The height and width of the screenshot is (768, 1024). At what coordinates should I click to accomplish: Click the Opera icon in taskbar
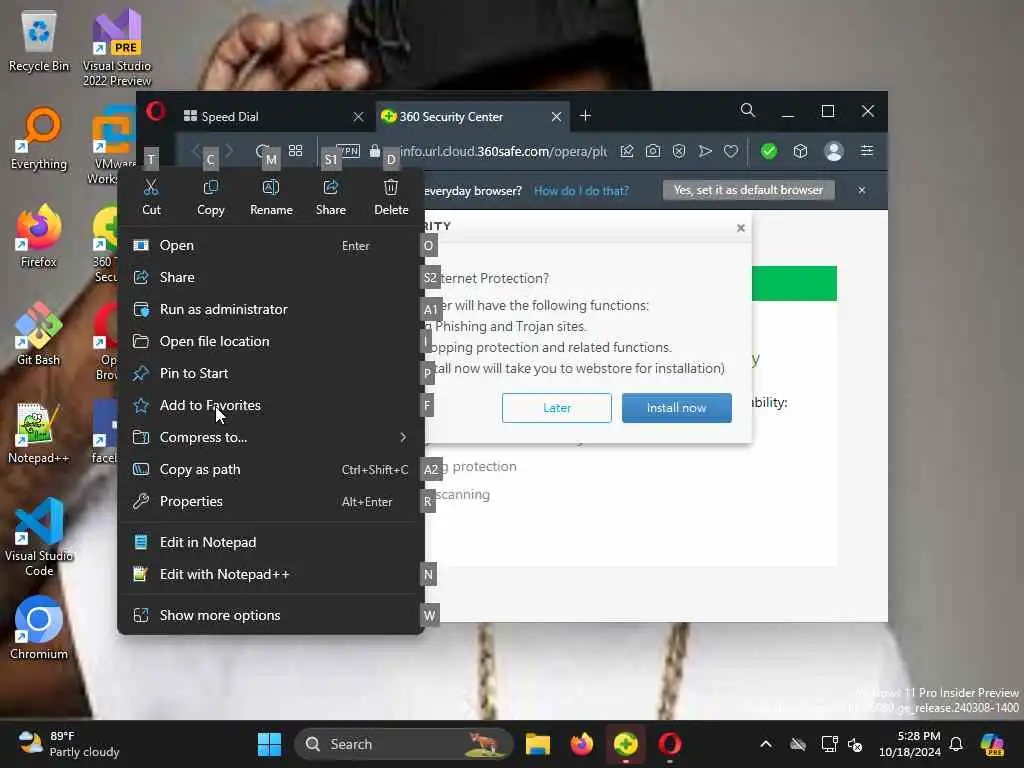pos(669,744)
